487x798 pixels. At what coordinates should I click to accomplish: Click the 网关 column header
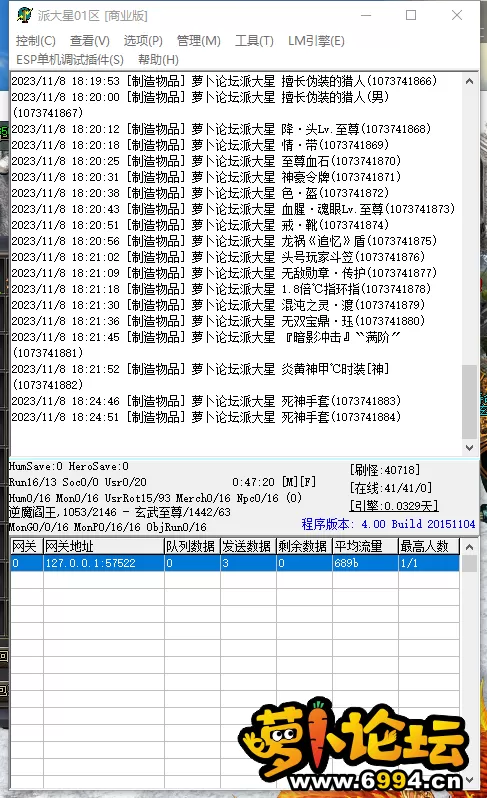coord(26,547)
